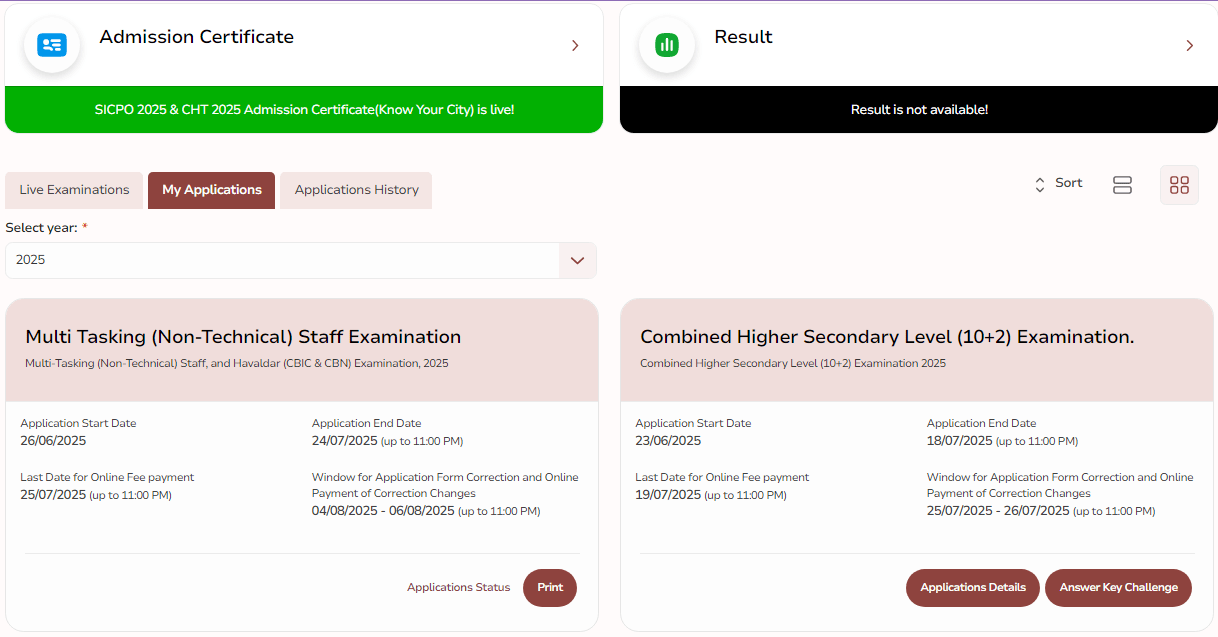
Task: Click the year dropdown chevron arrow
Action: point(577,259)
